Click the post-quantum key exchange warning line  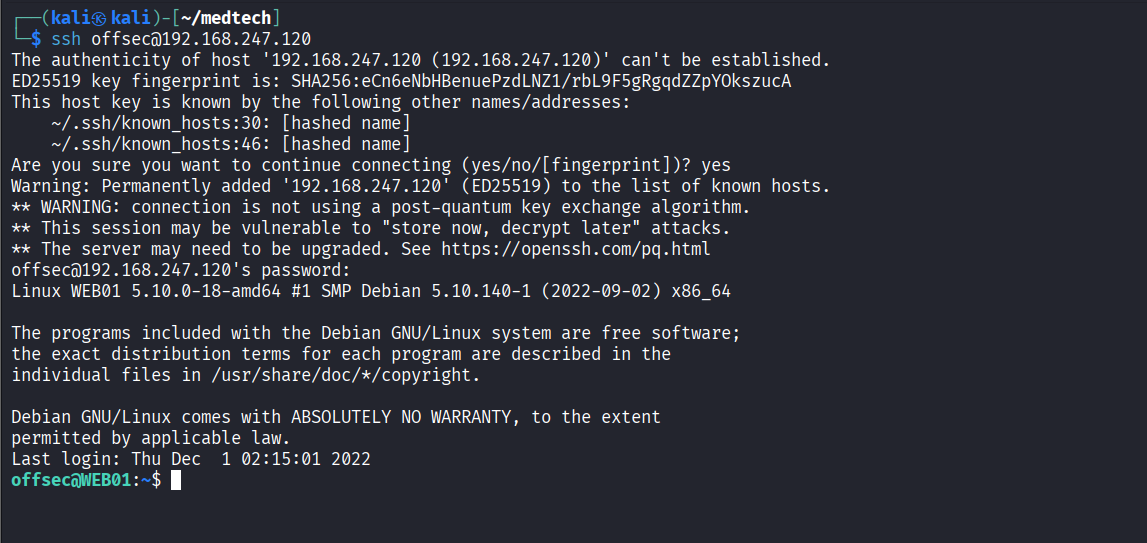[x=380, y=207]
